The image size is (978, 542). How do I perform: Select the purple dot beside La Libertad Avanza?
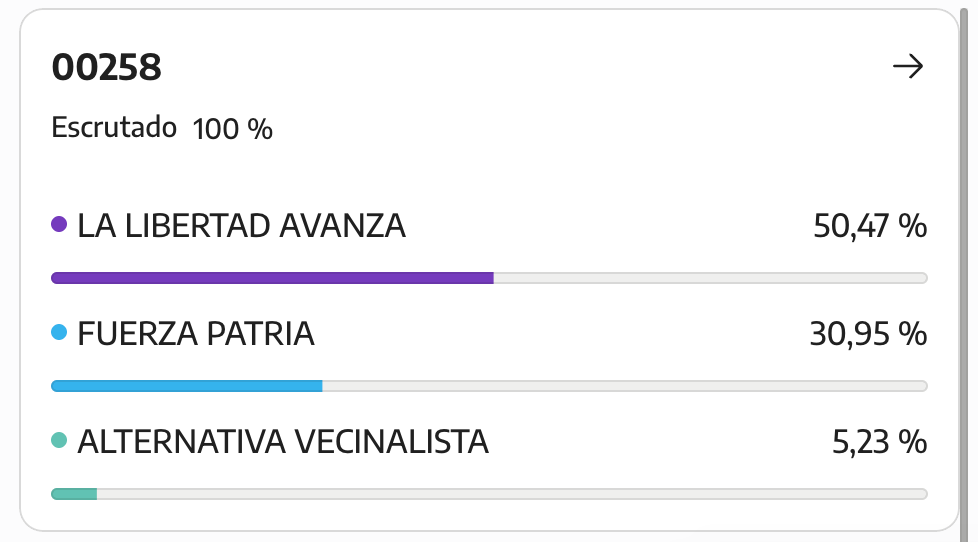click(x=59, y=224)
